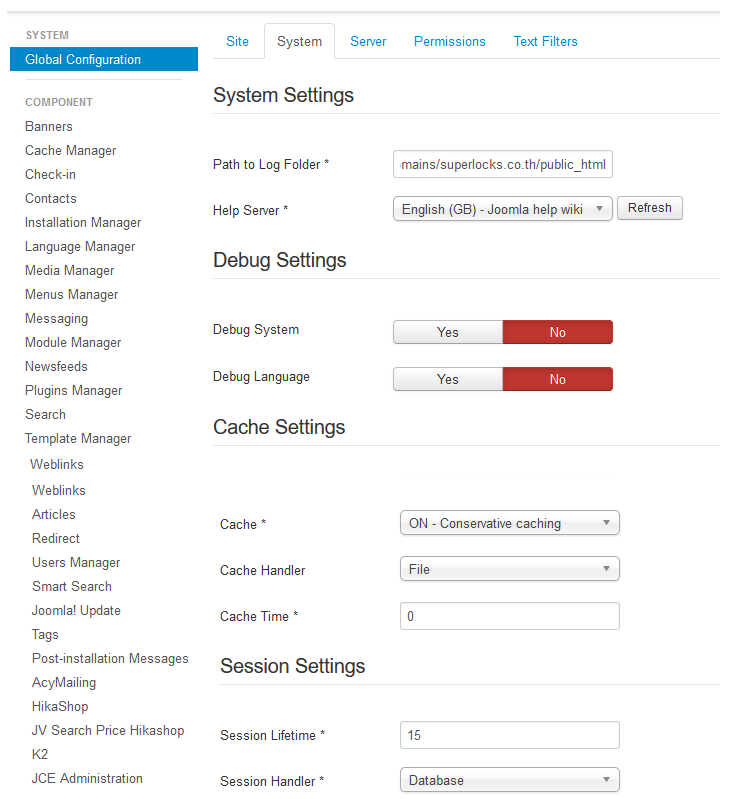
Task: Open JCE Administration link
Action: point(87,778)
